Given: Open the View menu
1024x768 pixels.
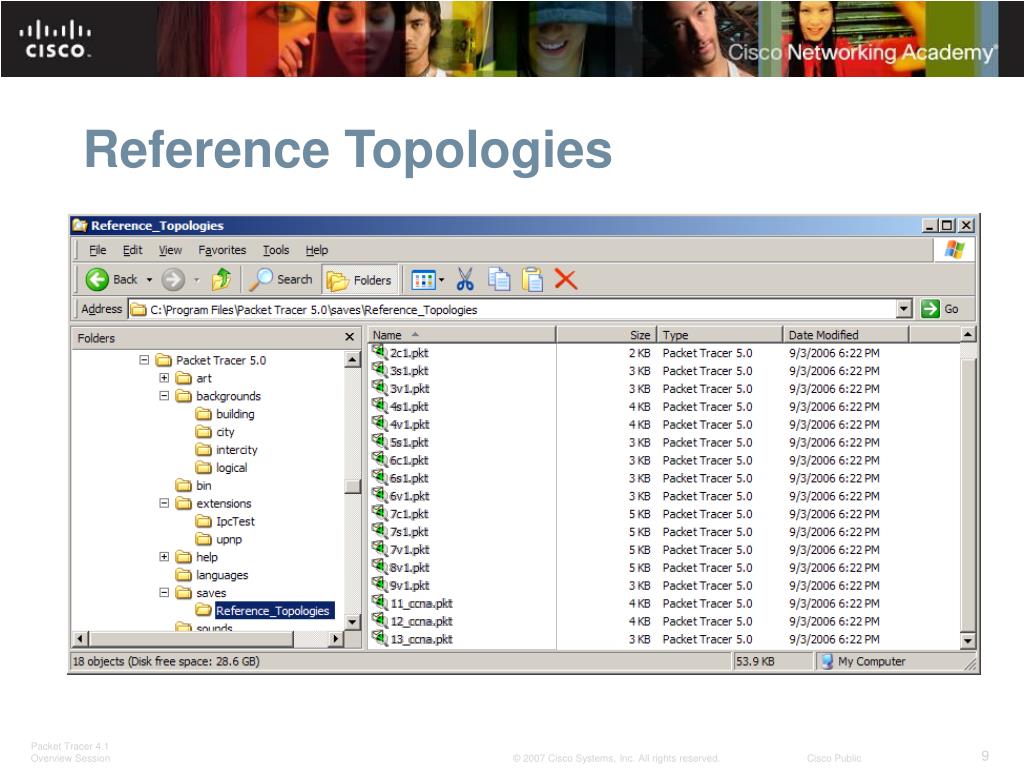Looking at the screenshot, I should click(x=170, y=250).
